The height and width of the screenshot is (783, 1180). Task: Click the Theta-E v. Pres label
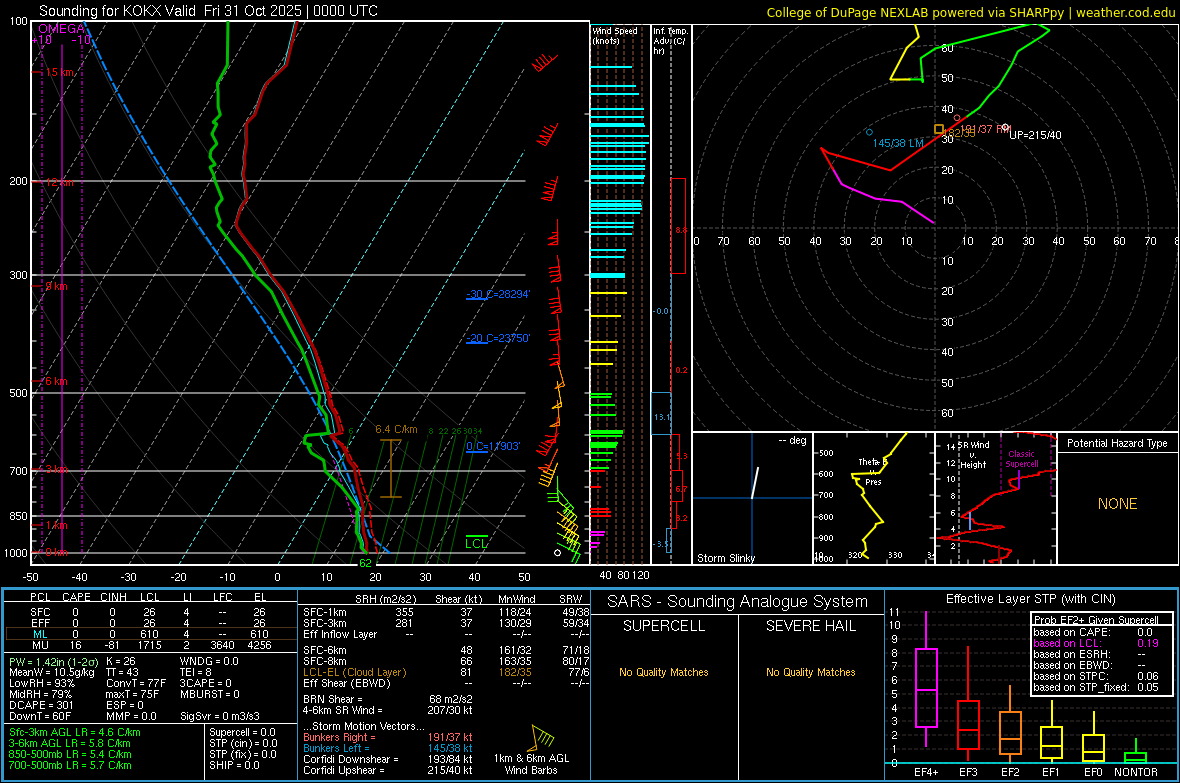872,472
